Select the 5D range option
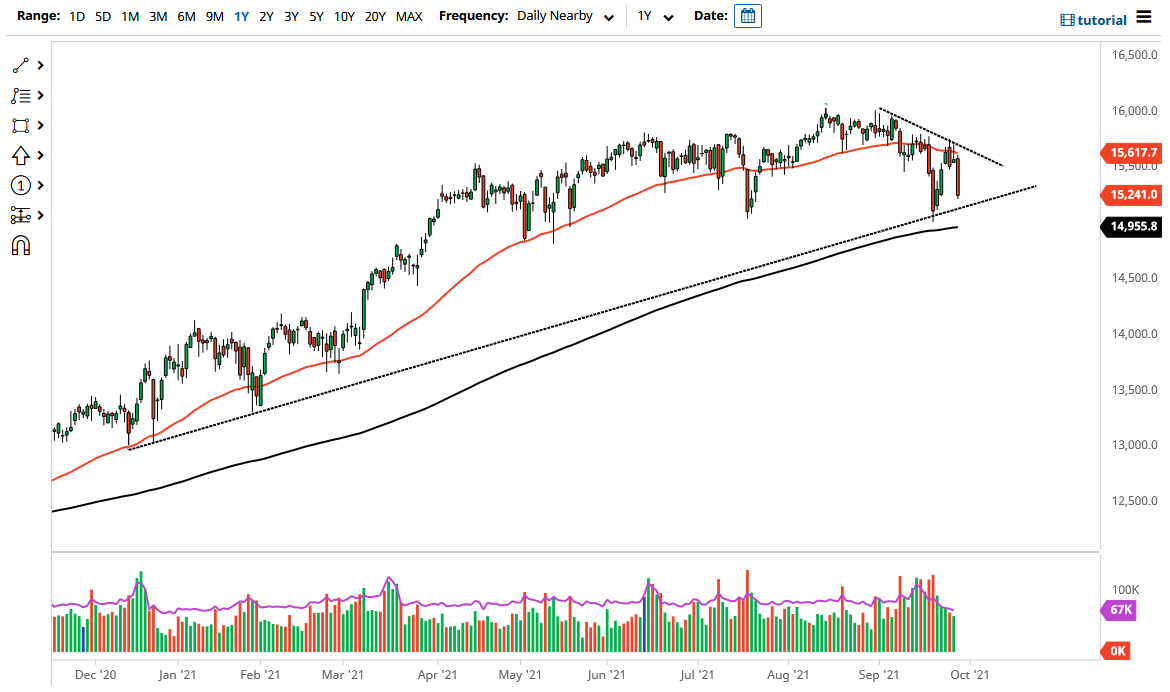The width and height of the screenshot is (1170, 692). click(x=103, y=16)
